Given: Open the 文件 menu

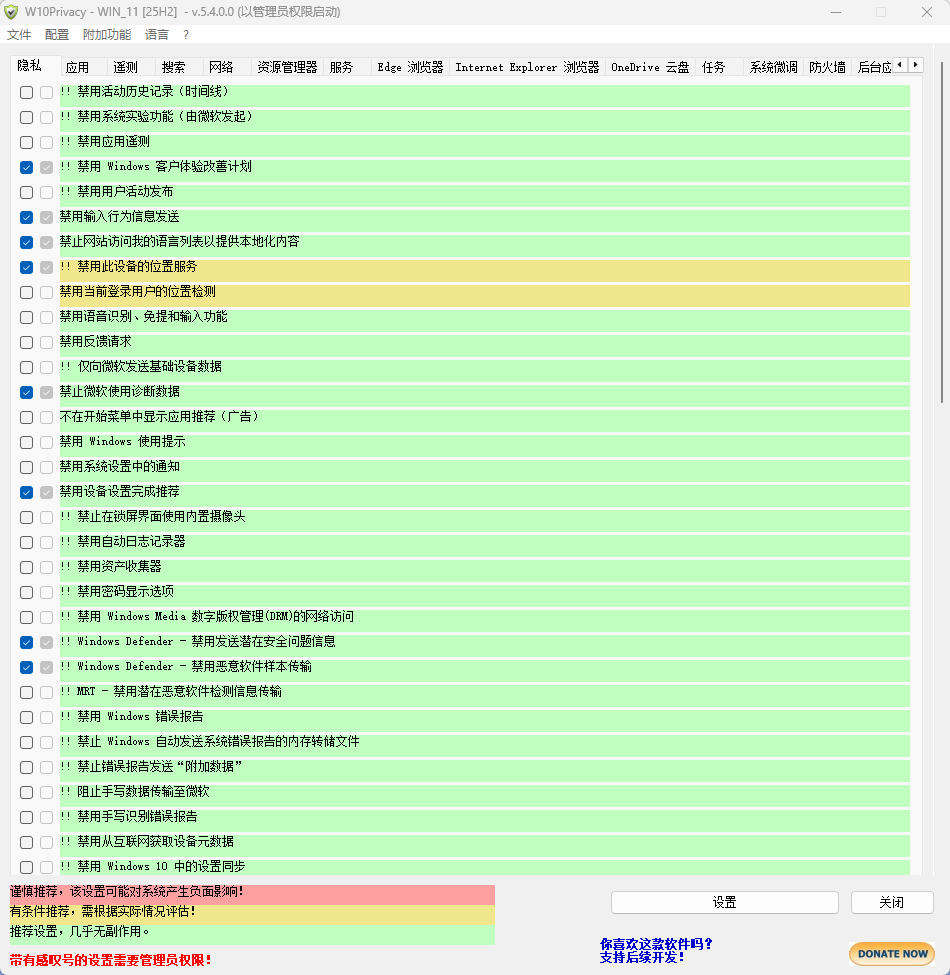Looking at the screenshot, I should coord(19,35).
